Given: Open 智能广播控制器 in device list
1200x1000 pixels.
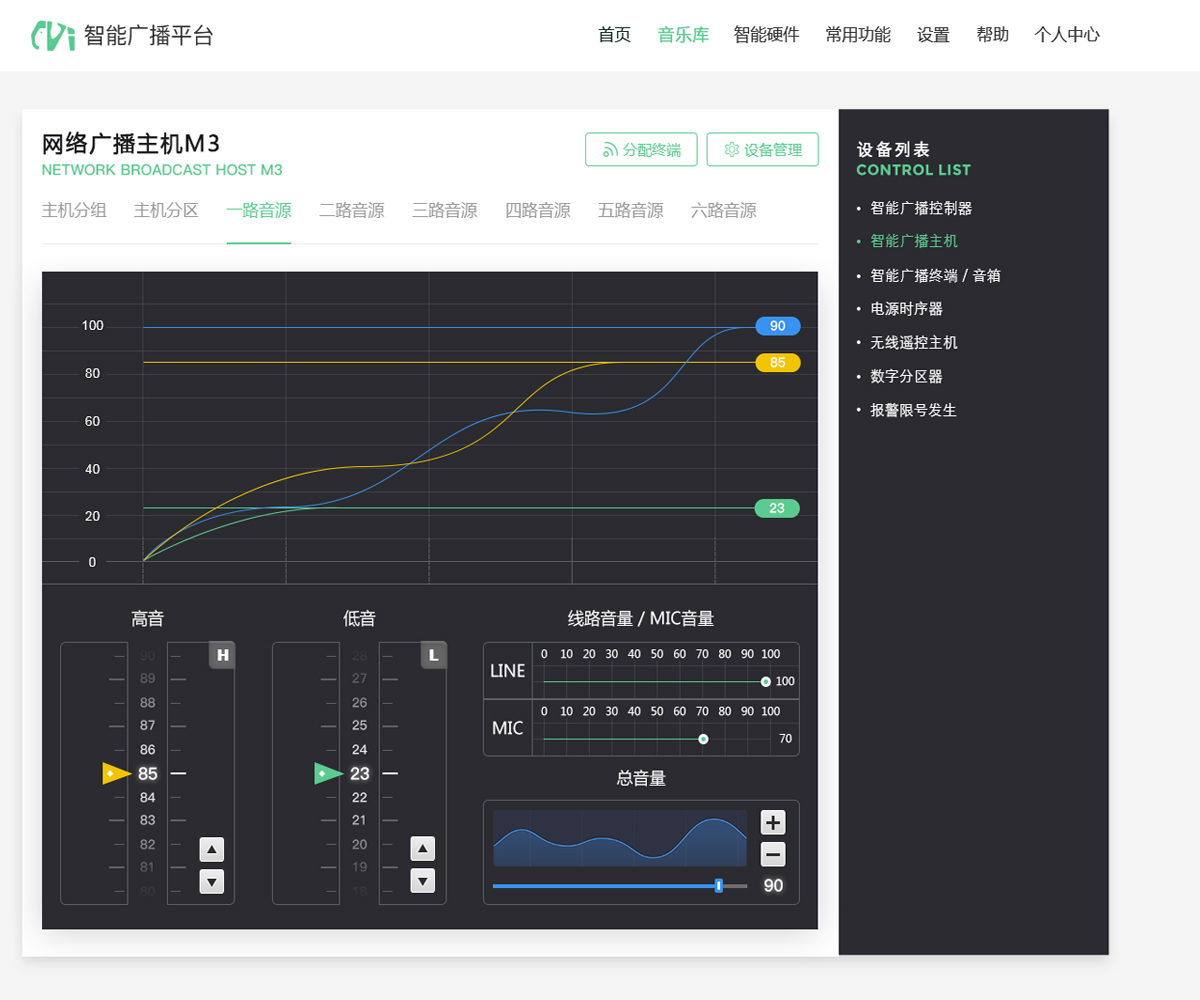Looking at the screenshot, I should click(921, 208).
